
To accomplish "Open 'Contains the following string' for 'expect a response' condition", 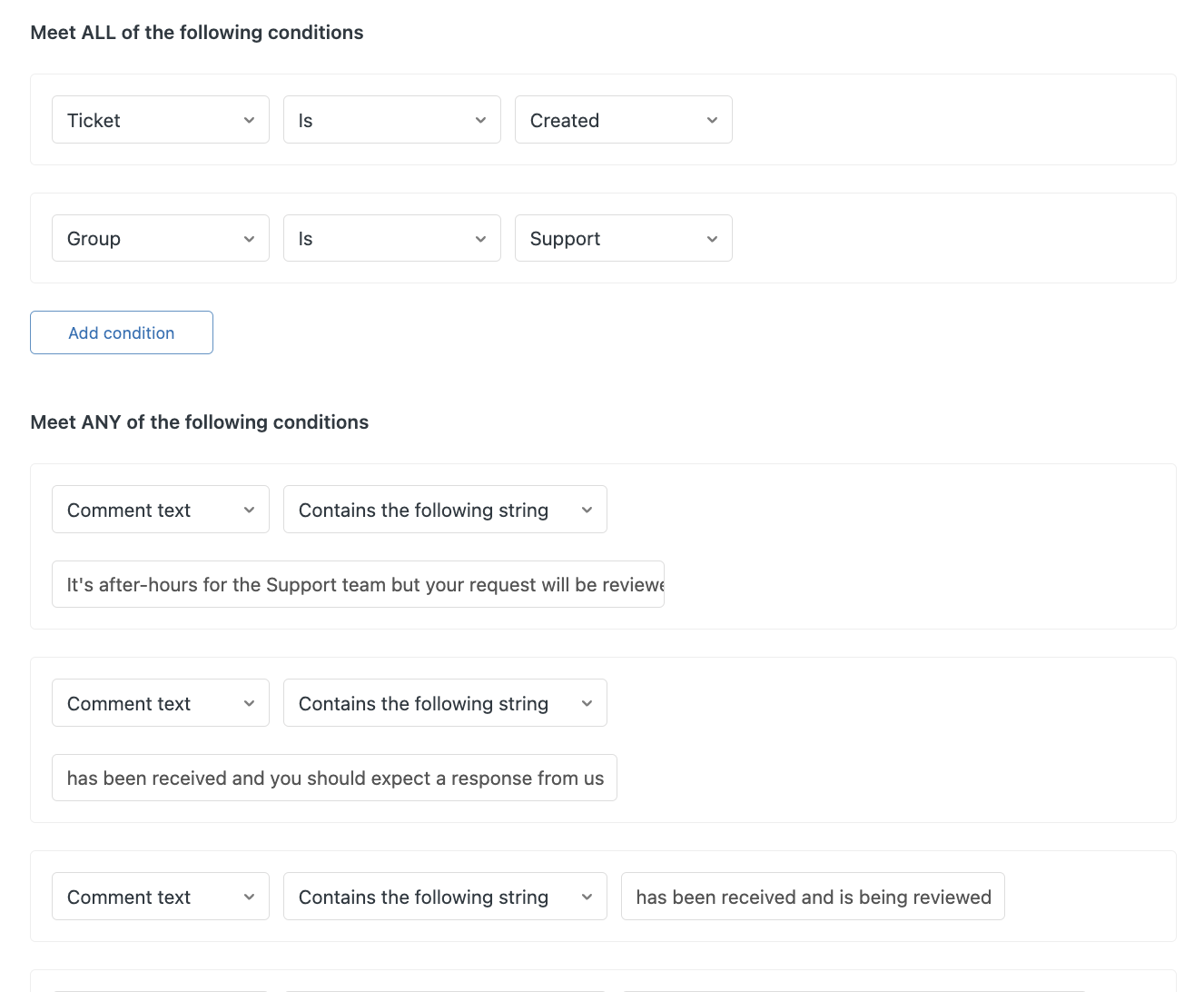I will click(444, 703).
